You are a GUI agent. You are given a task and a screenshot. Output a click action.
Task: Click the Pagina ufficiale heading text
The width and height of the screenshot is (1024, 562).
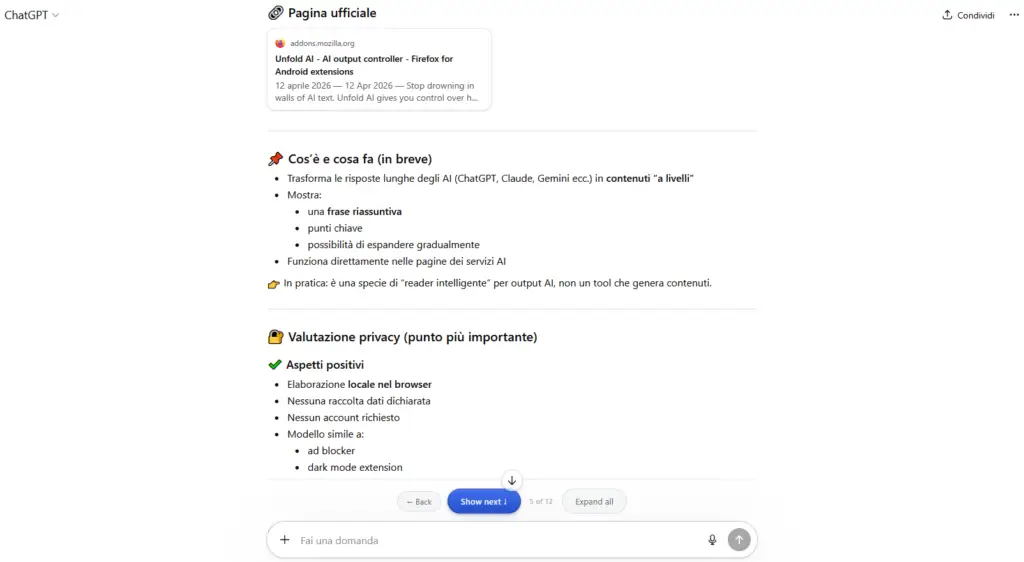click(x=332, y=13)
